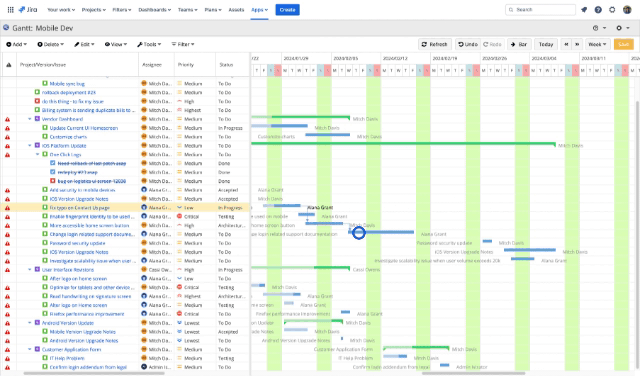The height and width of the screenshot is (376, 640).
Task: Click the Gantt help icon dropdown
Action: pos(599,28)
